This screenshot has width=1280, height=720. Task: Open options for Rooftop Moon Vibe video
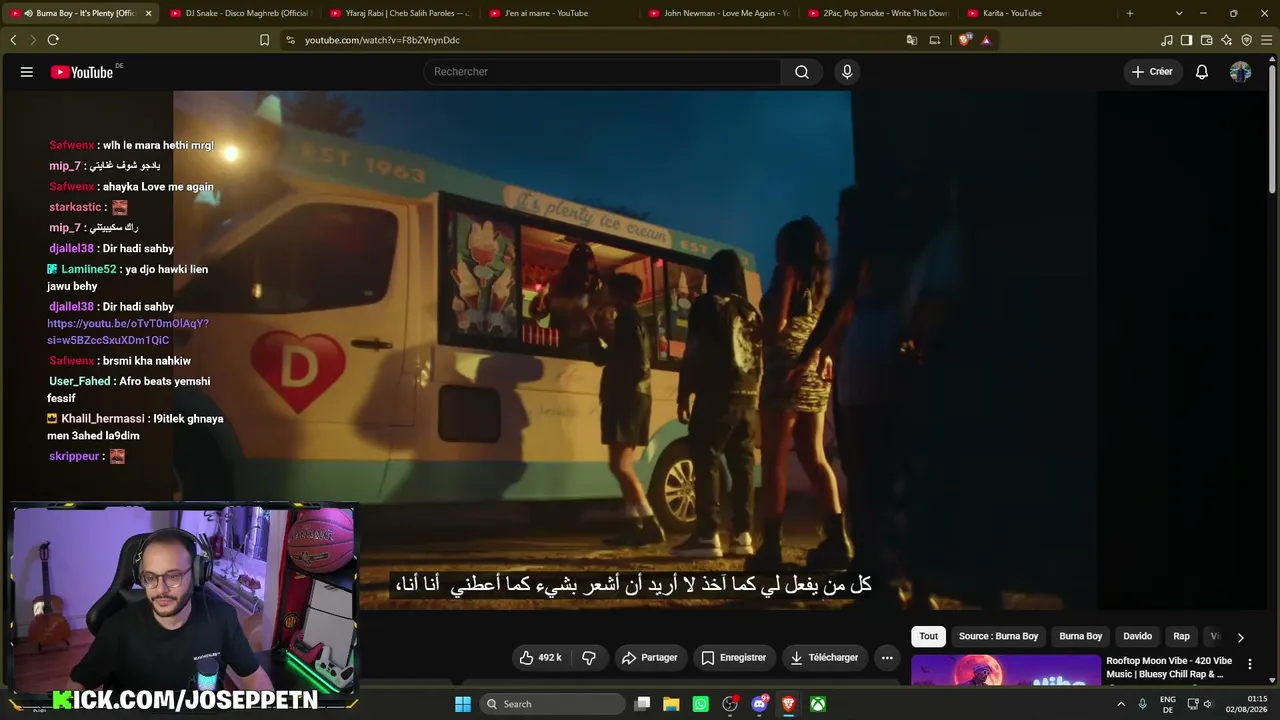pos(1249,664)
